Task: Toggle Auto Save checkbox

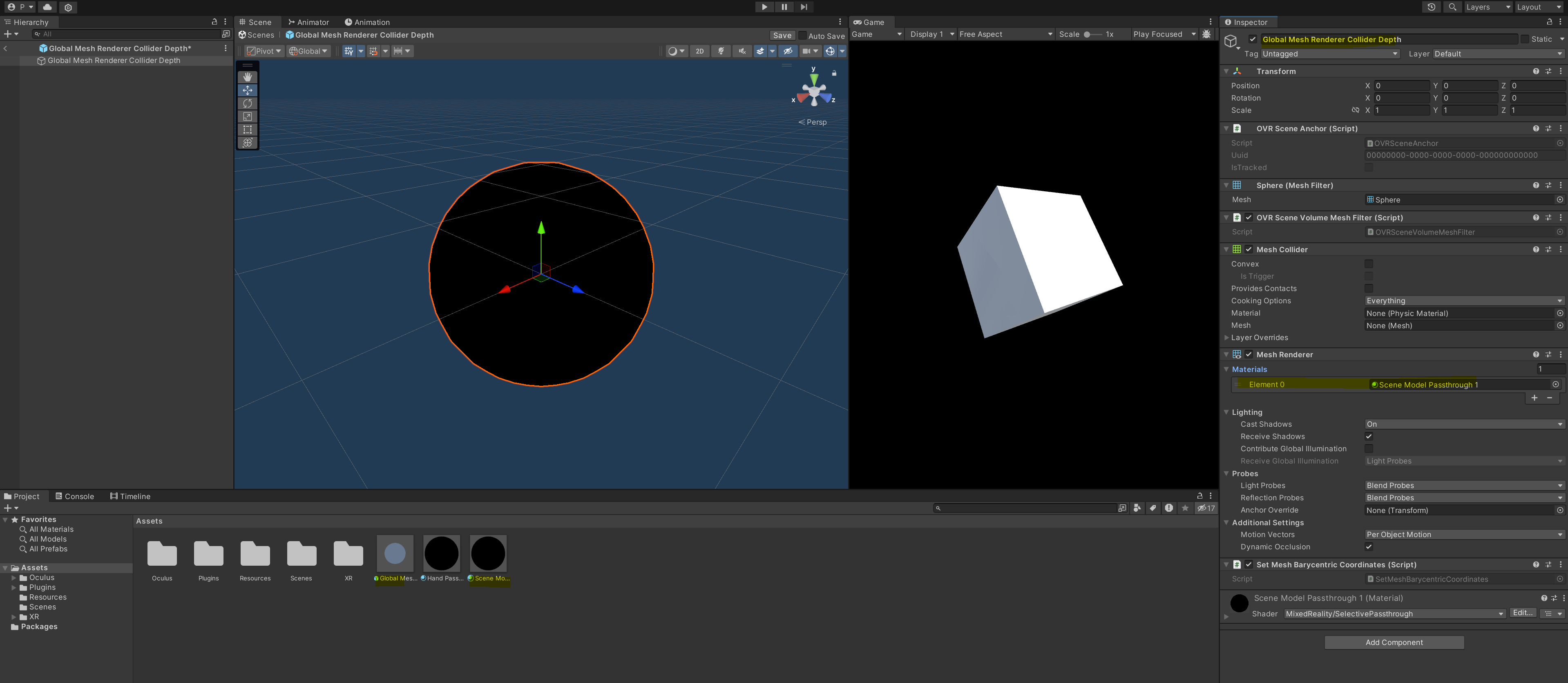Action: (x=802, y=35)
